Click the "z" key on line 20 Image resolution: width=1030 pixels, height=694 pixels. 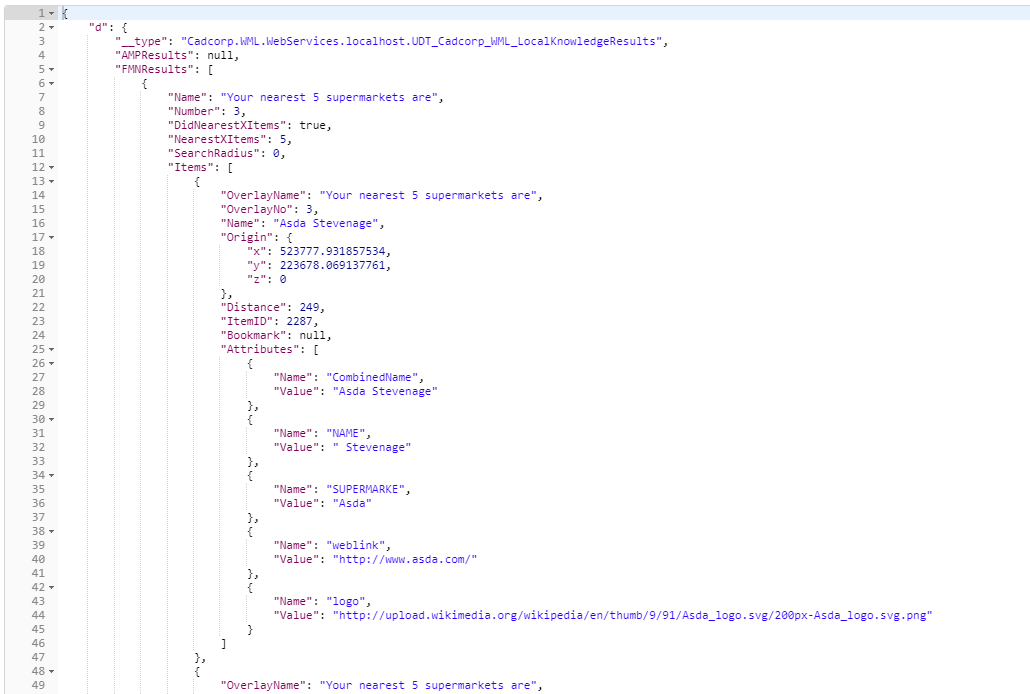coord(256,279)
